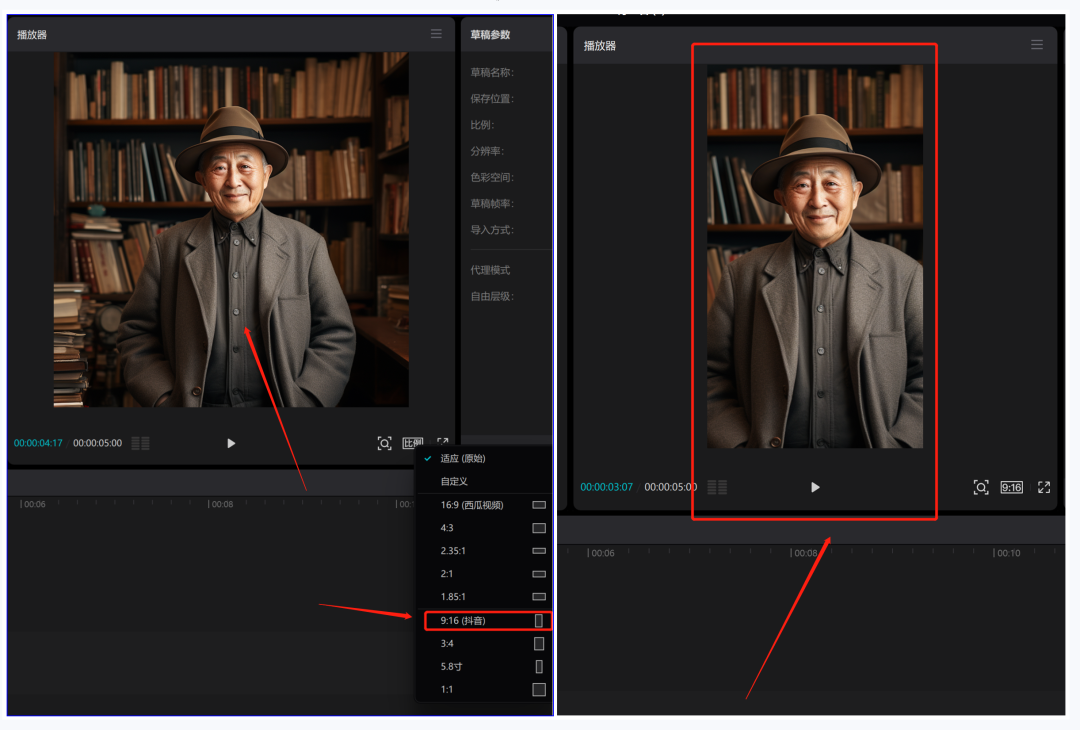Select 自定义 ratio option
Viewport: 1080px width, 730px height.
pos(454,481)
